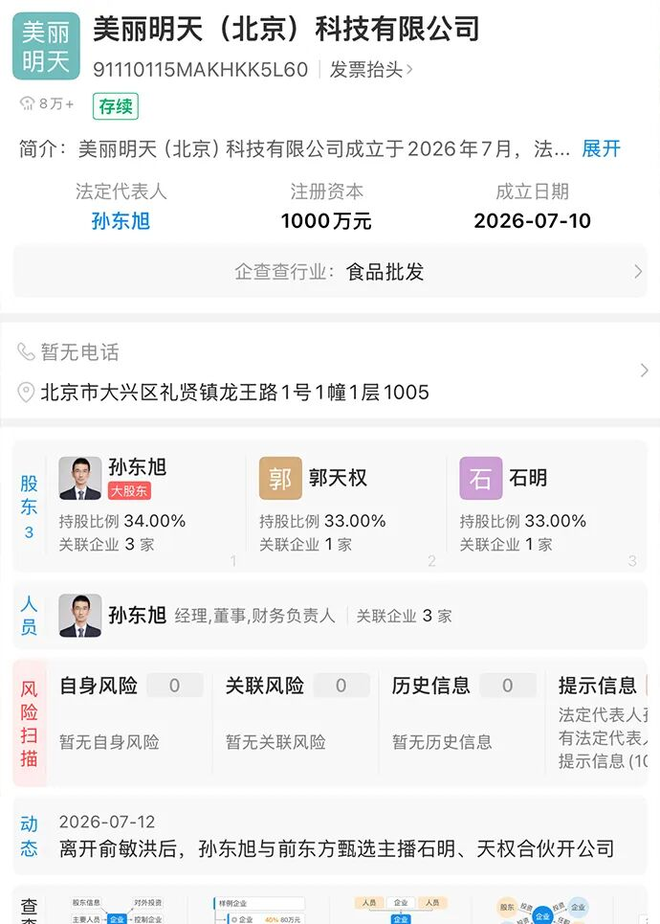Open the 风险扫描 section label
The height and width of the screenshot is (924, 660).
tap(29, 723)
